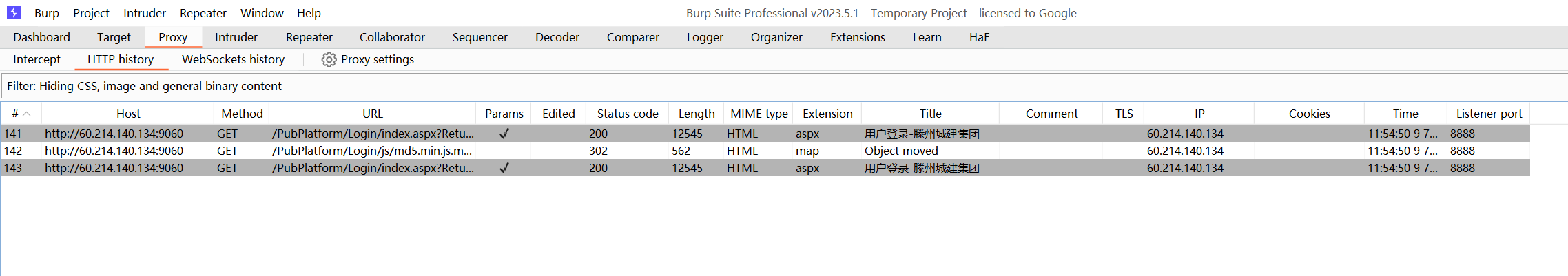Click the host cell in row 142
The width and height of the screenshot is (1568, 276).
pos(114,151)
